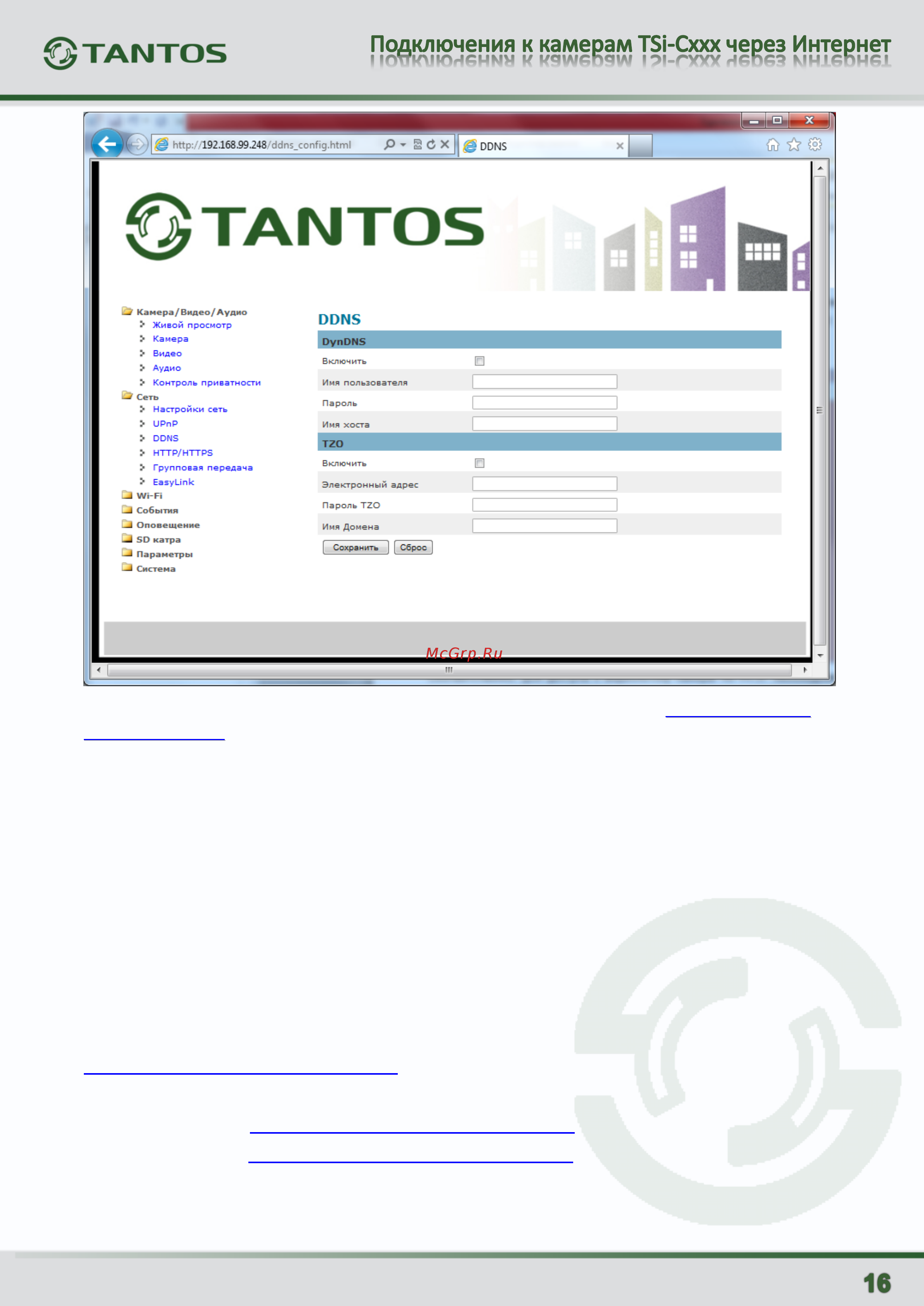Click the DDNS tree arrow bullet
The width and height of the screenshot is (924, 1306).
(142, 438)
